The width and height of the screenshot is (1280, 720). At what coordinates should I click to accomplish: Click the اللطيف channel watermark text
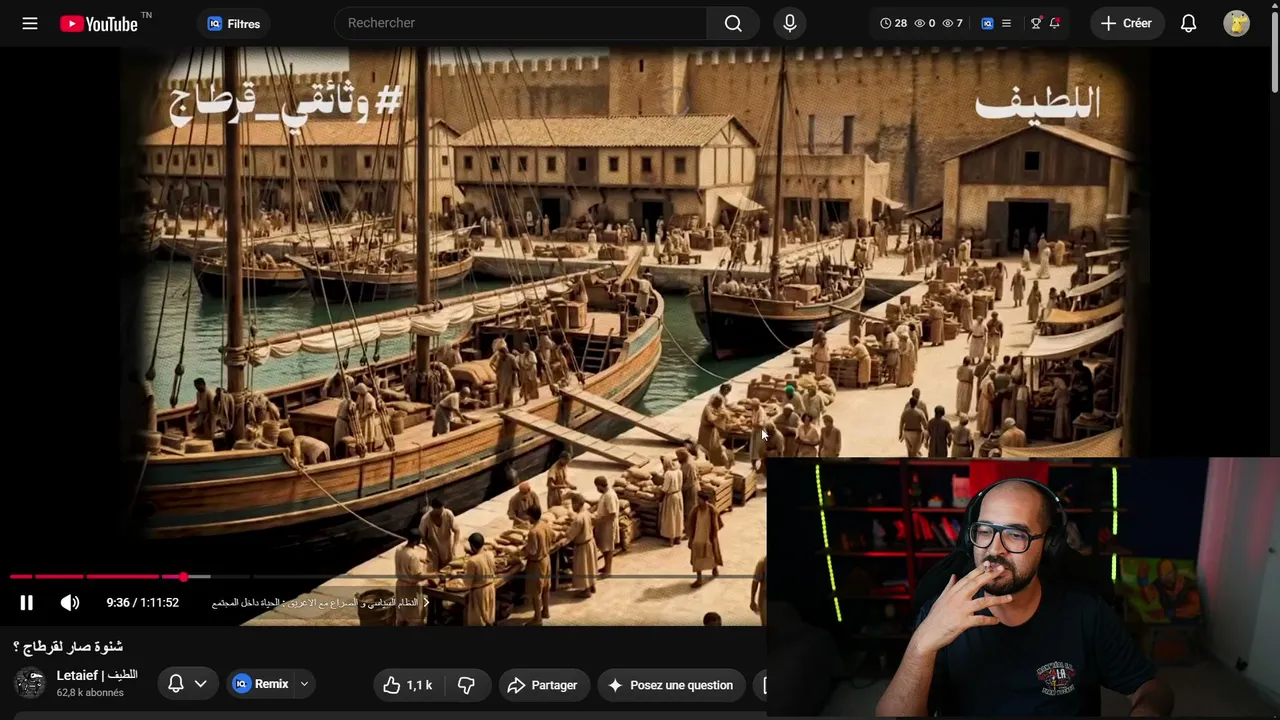(1037, 103)
